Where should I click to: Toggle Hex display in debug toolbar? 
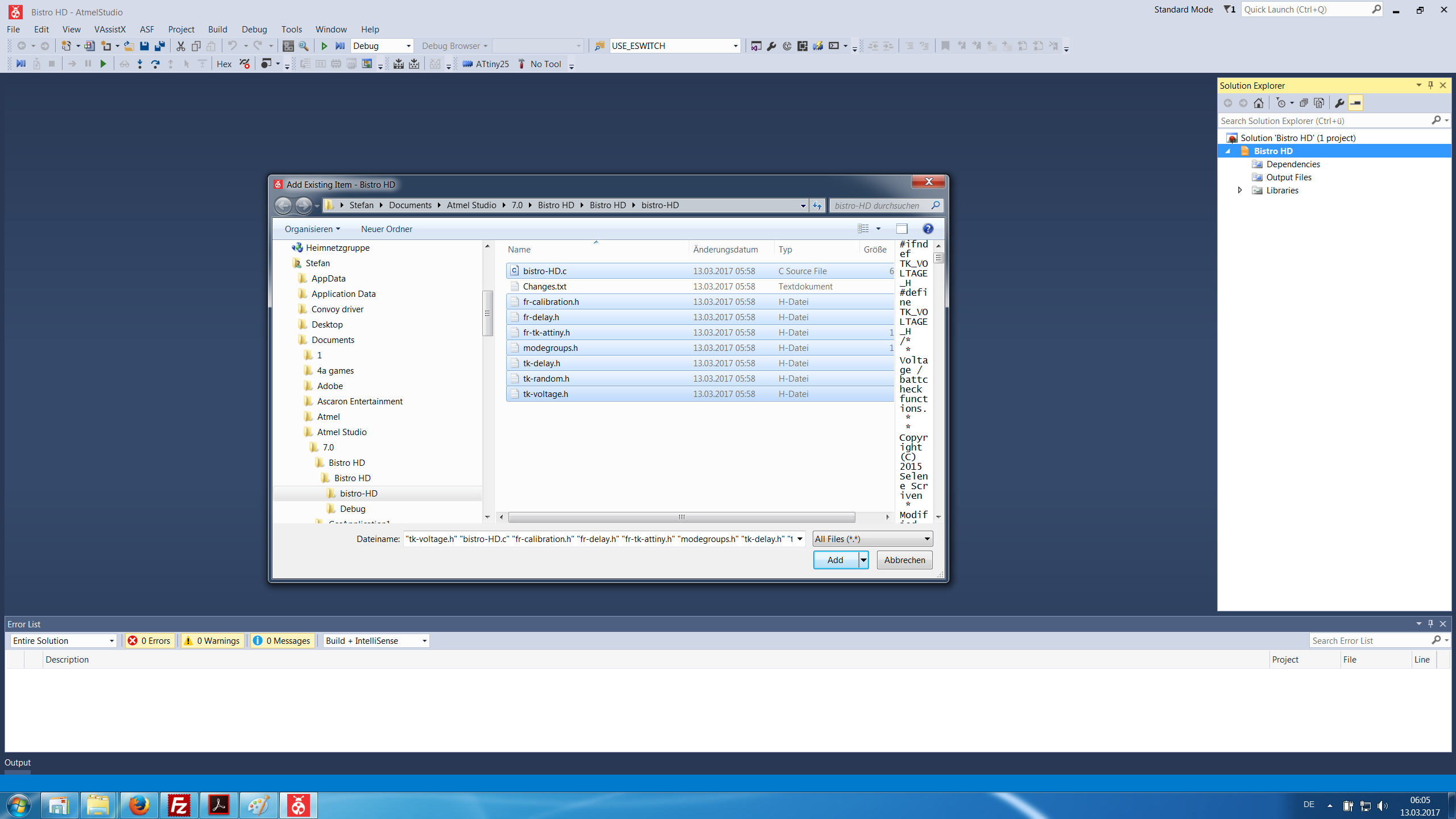coord(224,64)
